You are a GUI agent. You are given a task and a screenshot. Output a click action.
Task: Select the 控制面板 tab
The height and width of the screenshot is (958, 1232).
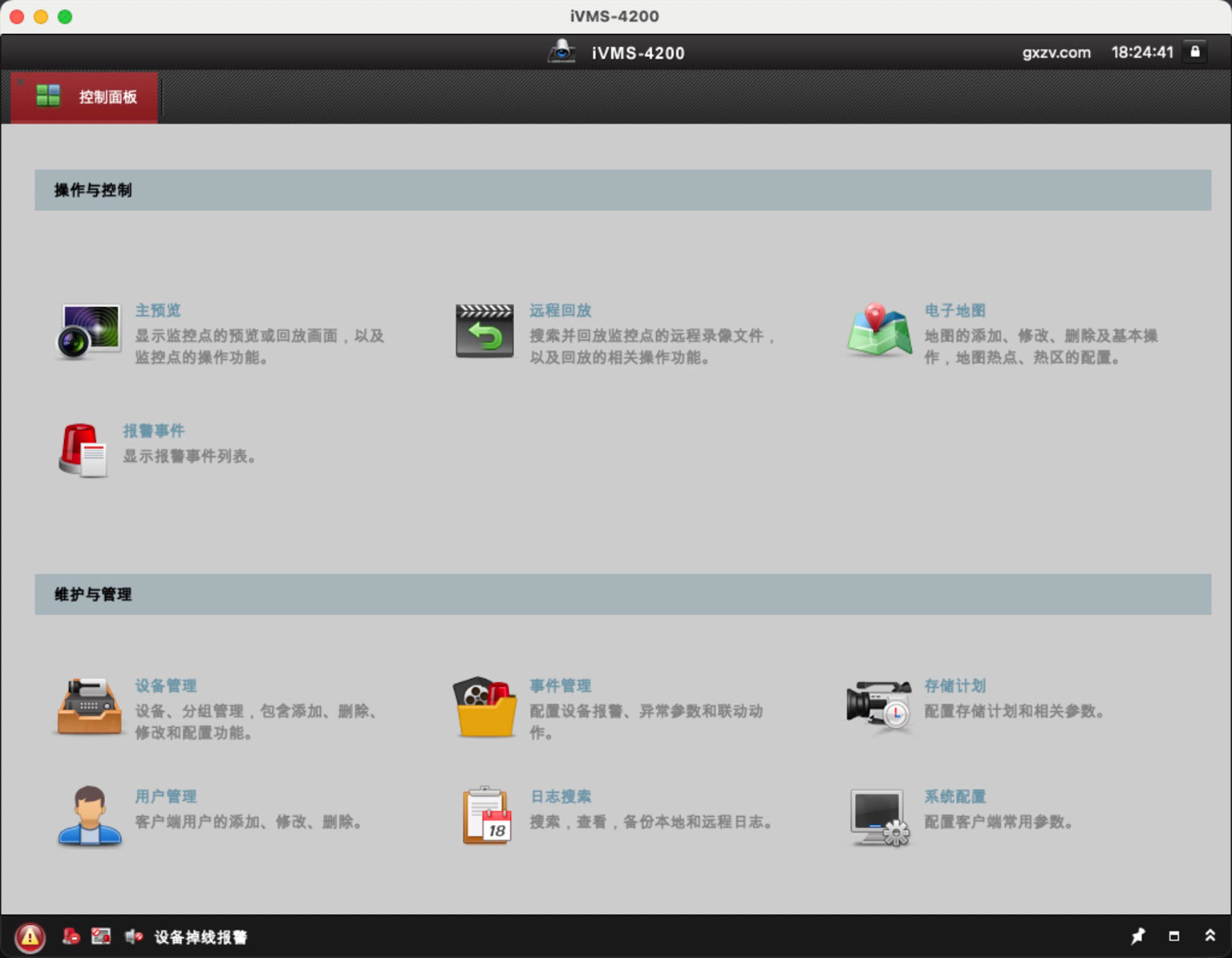pyautogui.click(x=83, y=96)
